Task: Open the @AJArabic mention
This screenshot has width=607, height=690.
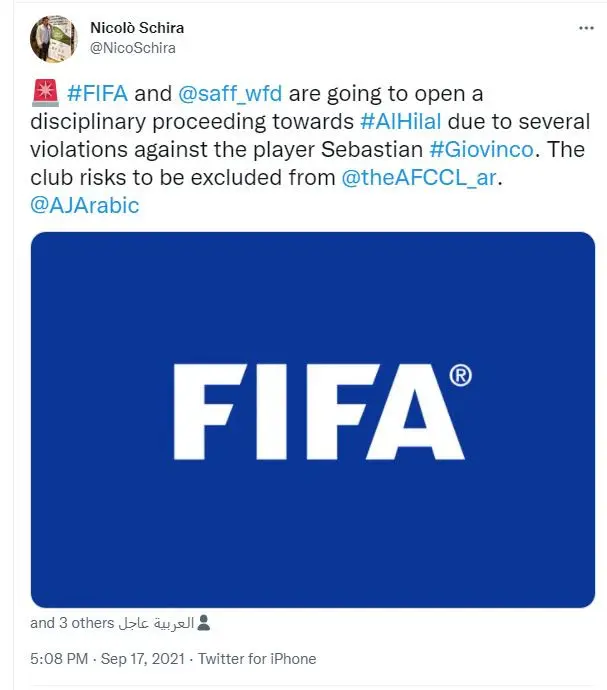Action: tap(85, 206)
